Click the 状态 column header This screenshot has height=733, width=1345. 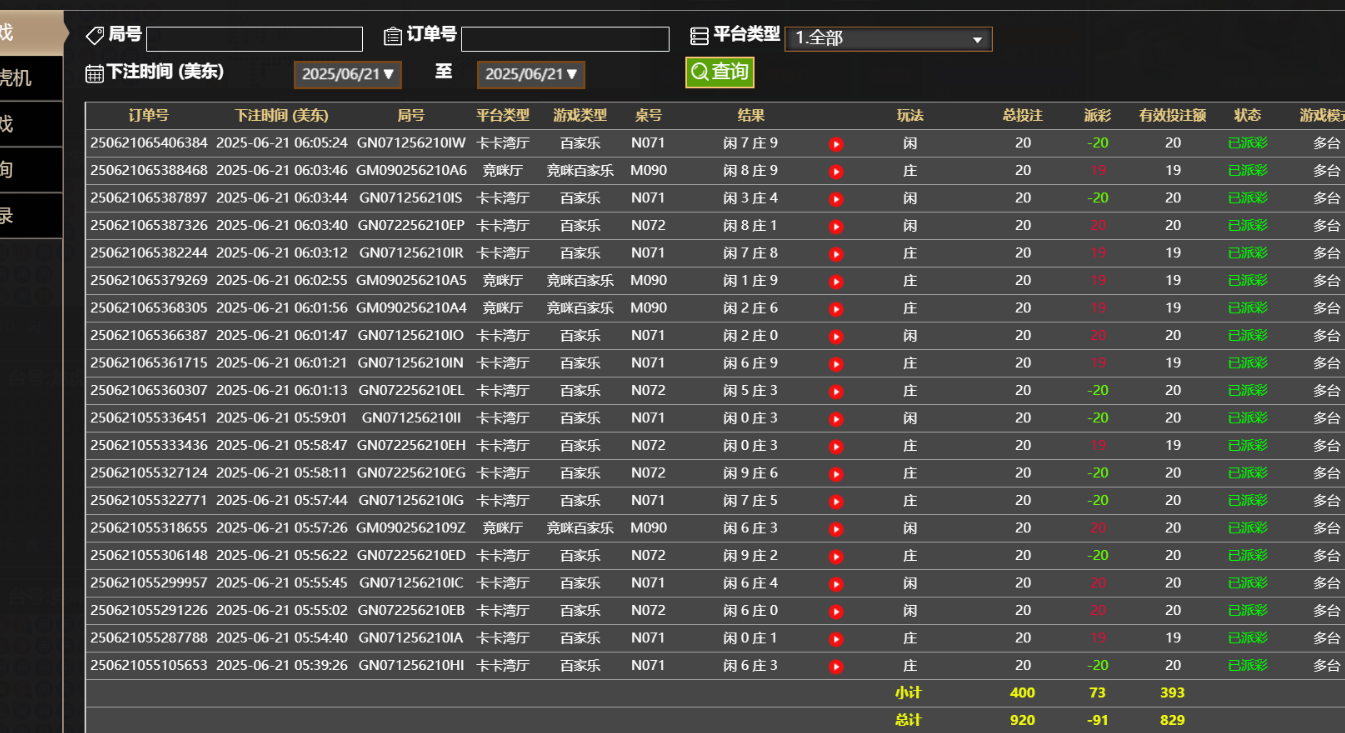(1248, 115)
